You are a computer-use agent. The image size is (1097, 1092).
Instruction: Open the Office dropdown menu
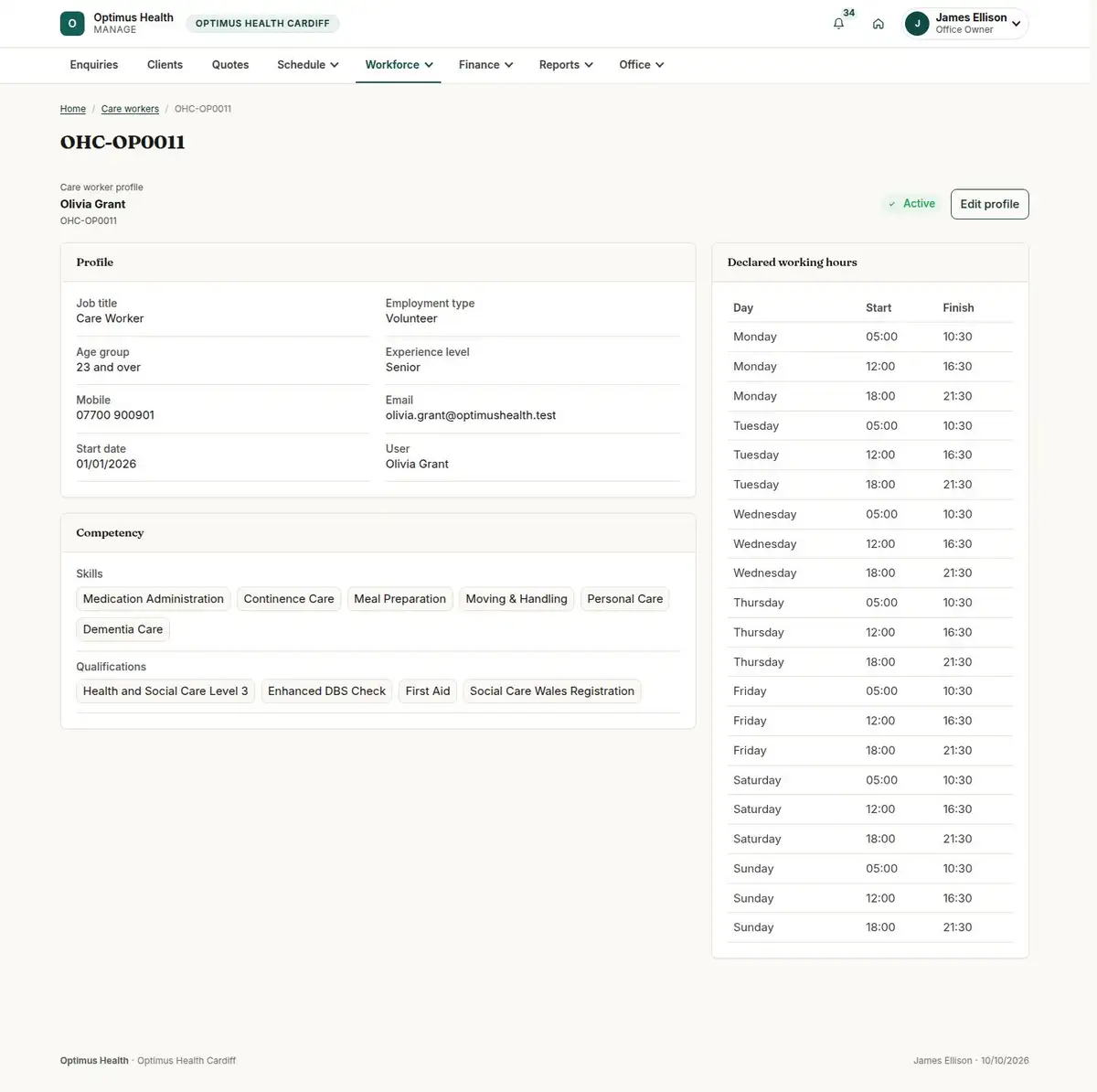[641, 65]
